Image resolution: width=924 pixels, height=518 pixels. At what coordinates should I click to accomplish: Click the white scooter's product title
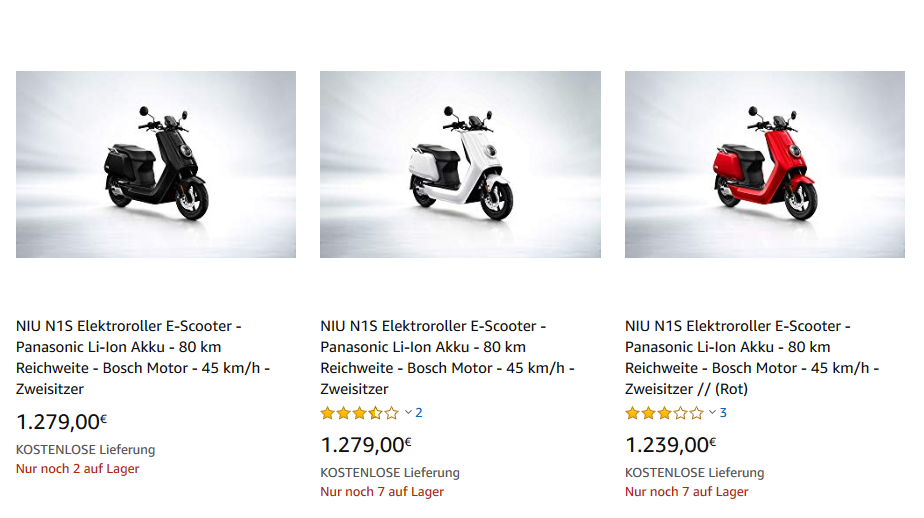pyautogui.click(x=447, y=357)
